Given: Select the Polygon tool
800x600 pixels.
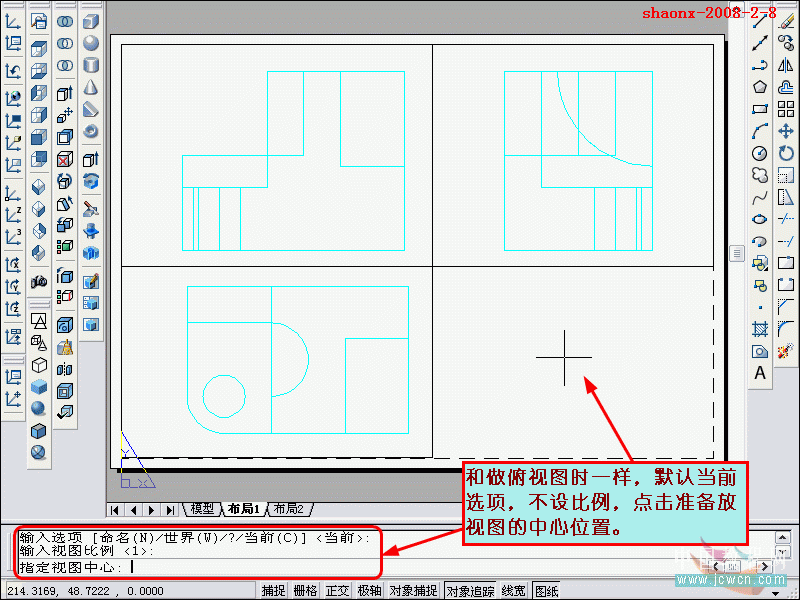Looking at the screenshot, I should [x=760, y=87].
